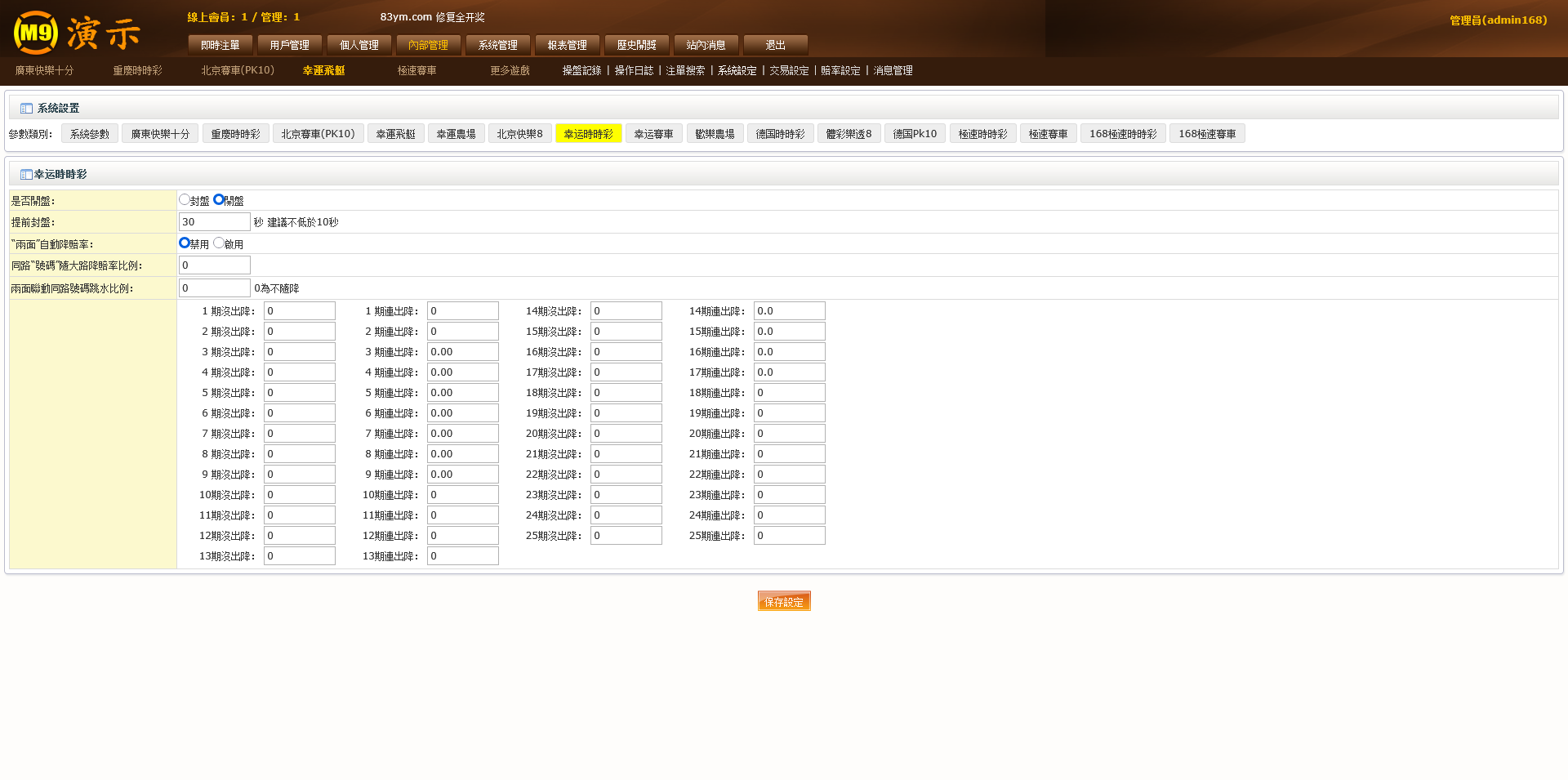Click the 系統設置 panel header icon

26,109
